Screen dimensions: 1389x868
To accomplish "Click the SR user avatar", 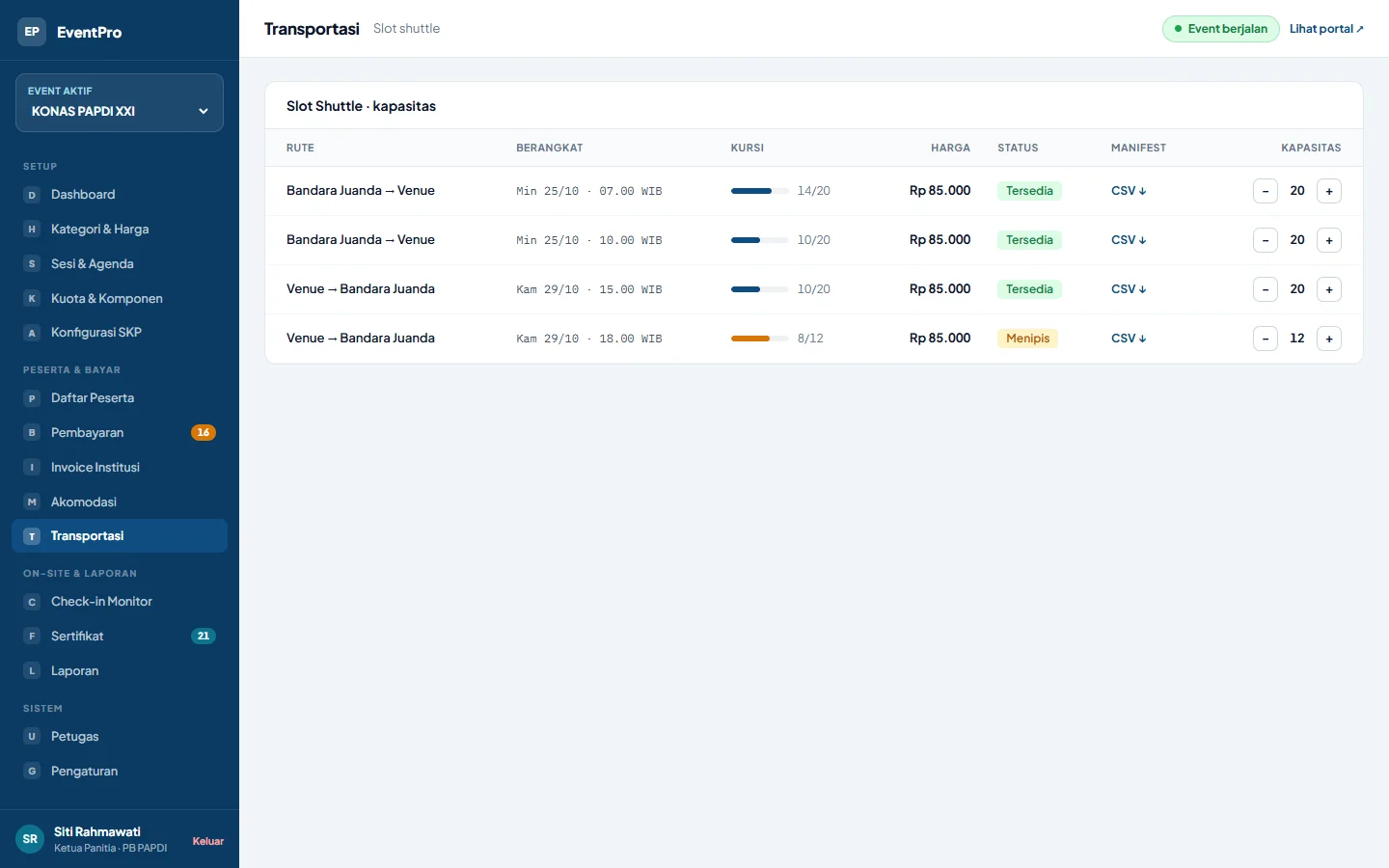I will point(30,839).
